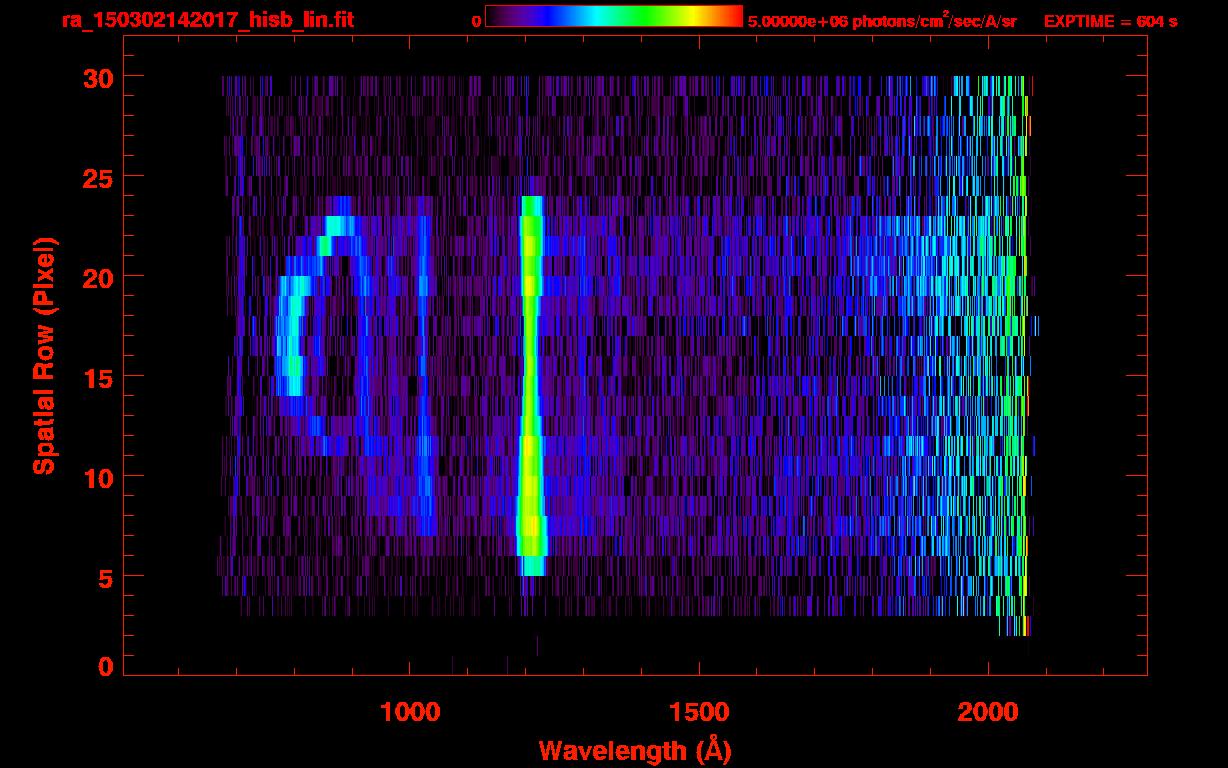The image size is (1228, 768).
Task: Click the spatial row tick label 15
Action: [x=98, y=377]
